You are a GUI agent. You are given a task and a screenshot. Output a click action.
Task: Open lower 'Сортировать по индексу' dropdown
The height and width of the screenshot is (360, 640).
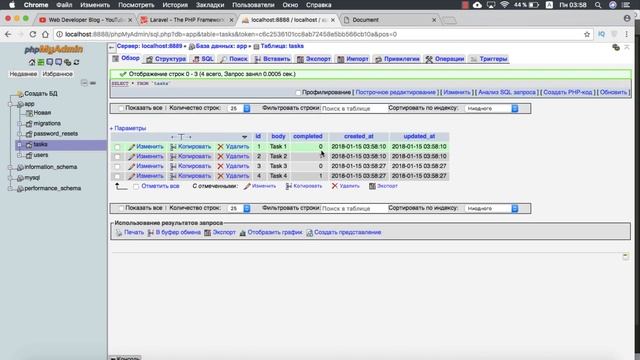point(491,209)
